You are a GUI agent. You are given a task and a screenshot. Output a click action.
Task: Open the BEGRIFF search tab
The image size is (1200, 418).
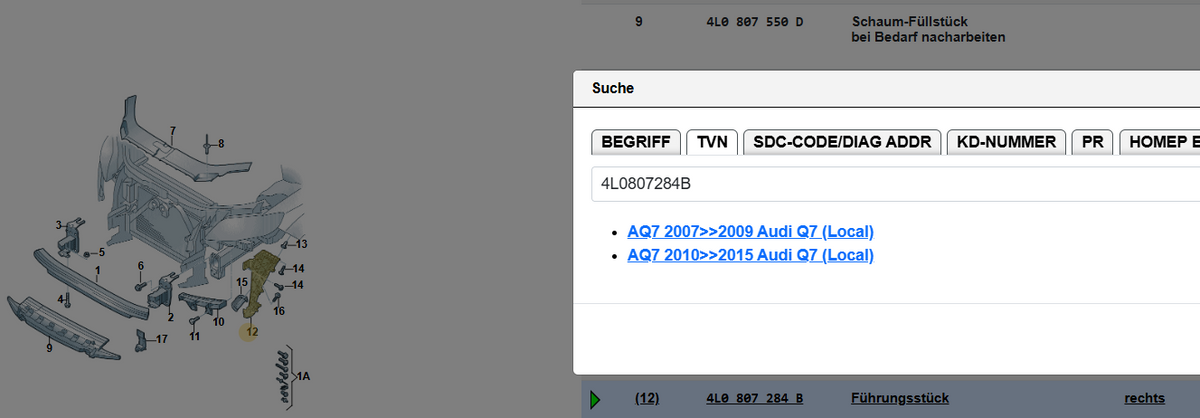[x=636, y=142]
